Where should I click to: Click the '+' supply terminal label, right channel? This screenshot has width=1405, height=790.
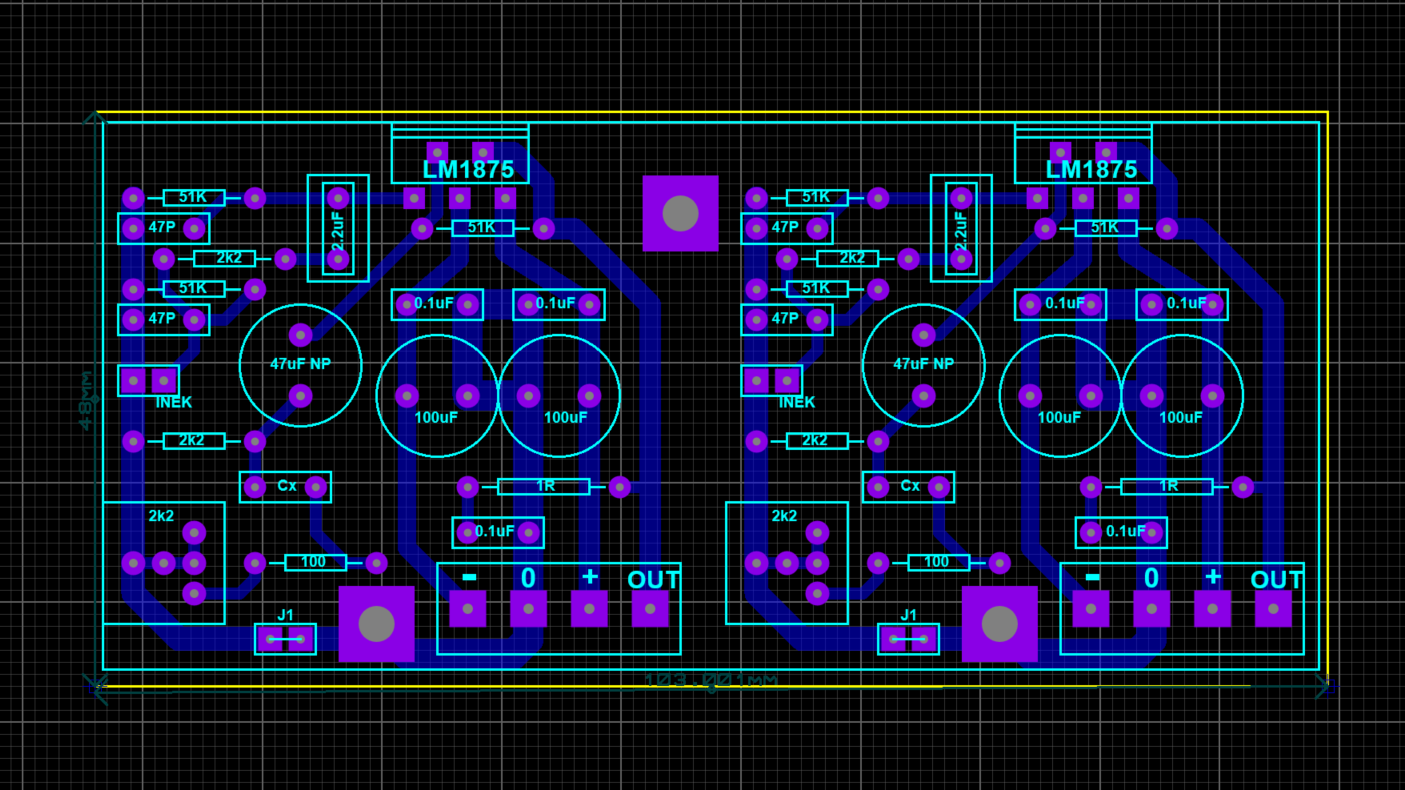(x=1213, y=576)
